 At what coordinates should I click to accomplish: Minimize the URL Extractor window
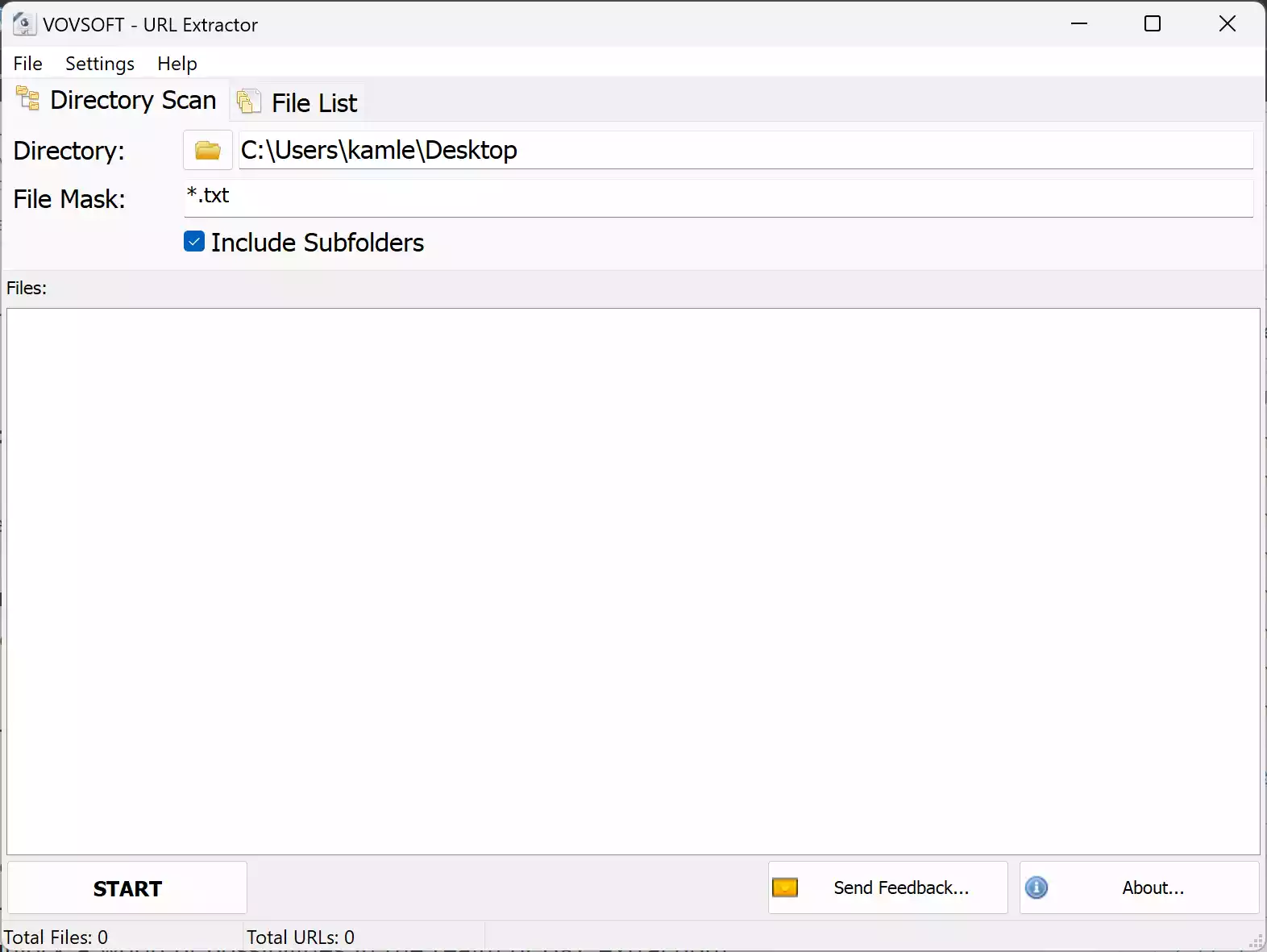pyautogui.click(x=1079, y=23)
